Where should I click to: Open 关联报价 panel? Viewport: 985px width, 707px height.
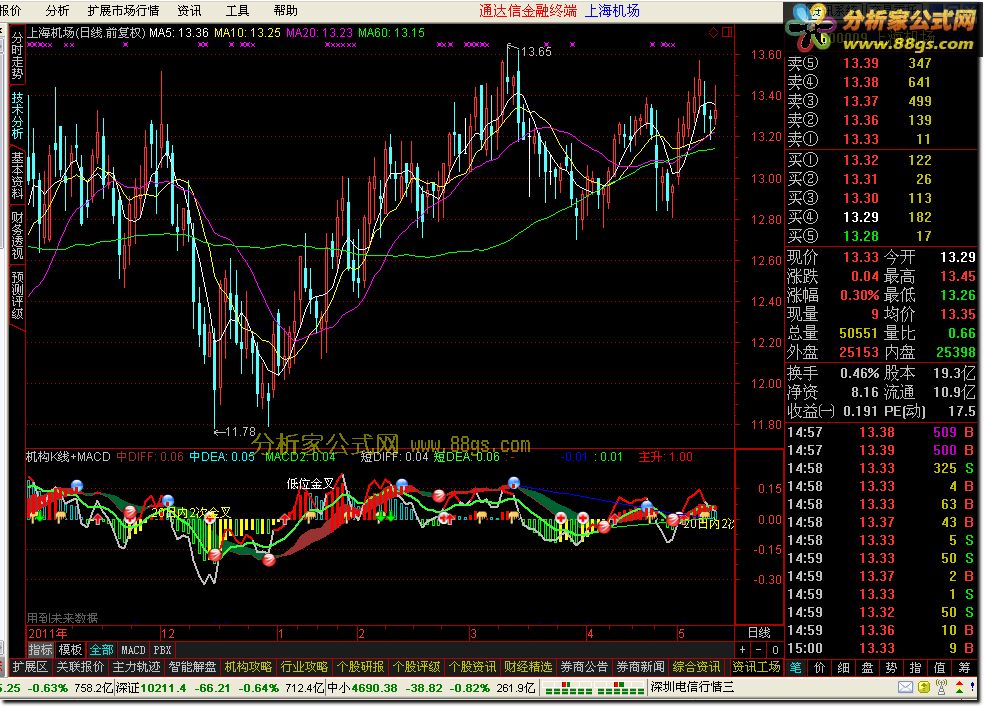pos(80,667)
